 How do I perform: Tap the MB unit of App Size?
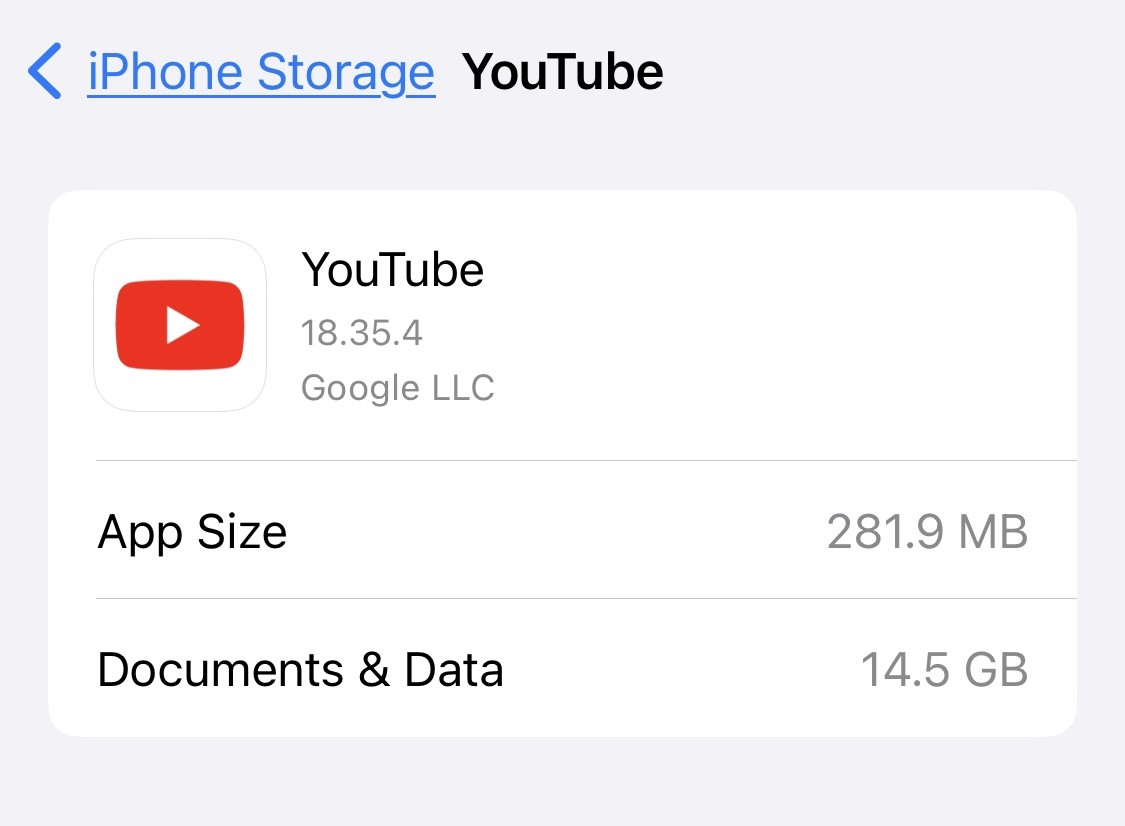(993, 532)
